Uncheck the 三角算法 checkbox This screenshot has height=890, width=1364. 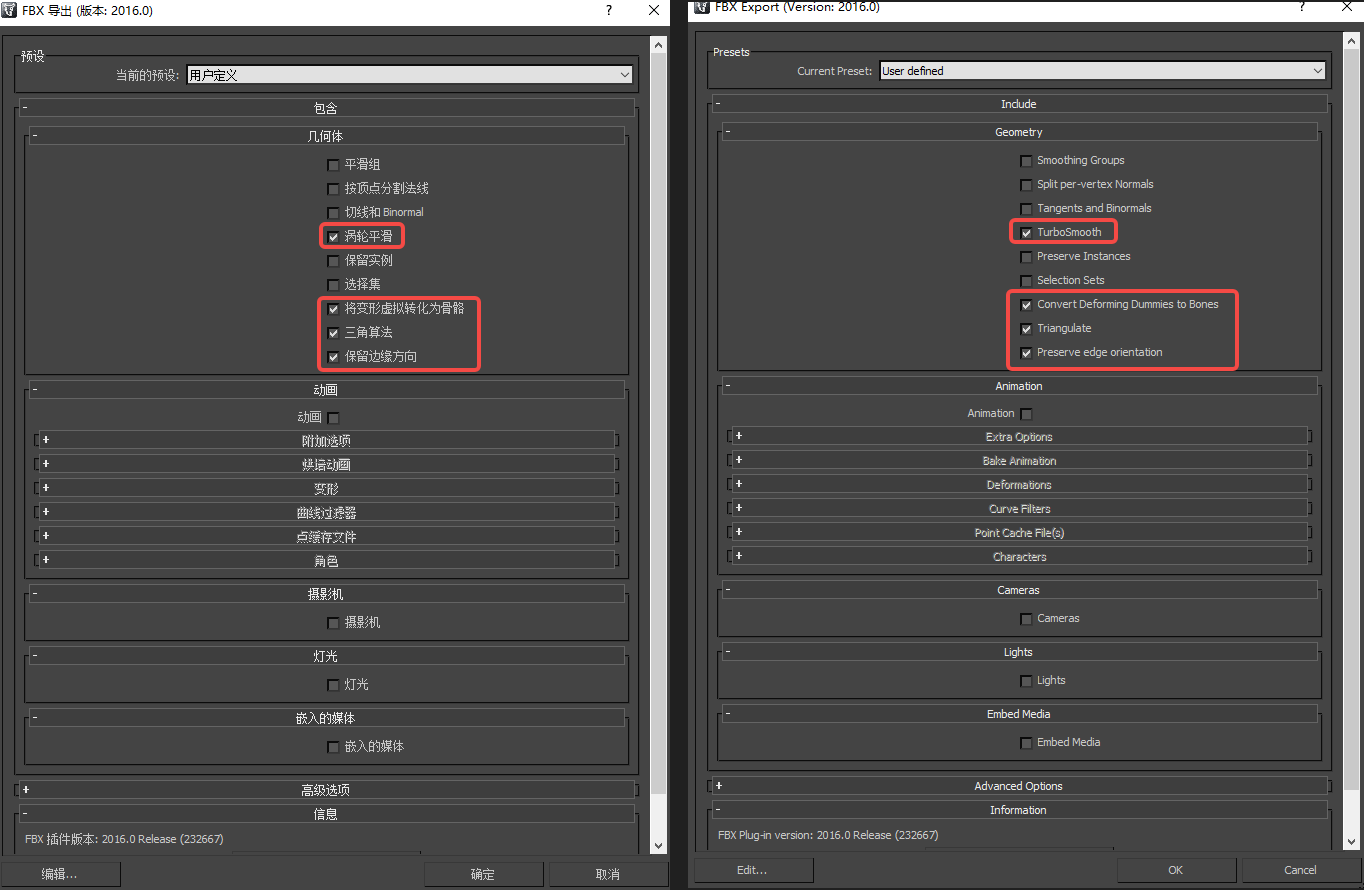[333, 333]
